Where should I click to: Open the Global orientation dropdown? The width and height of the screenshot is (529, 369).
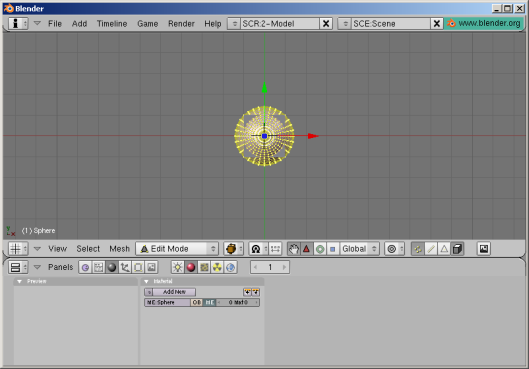[x=359, y=249]
